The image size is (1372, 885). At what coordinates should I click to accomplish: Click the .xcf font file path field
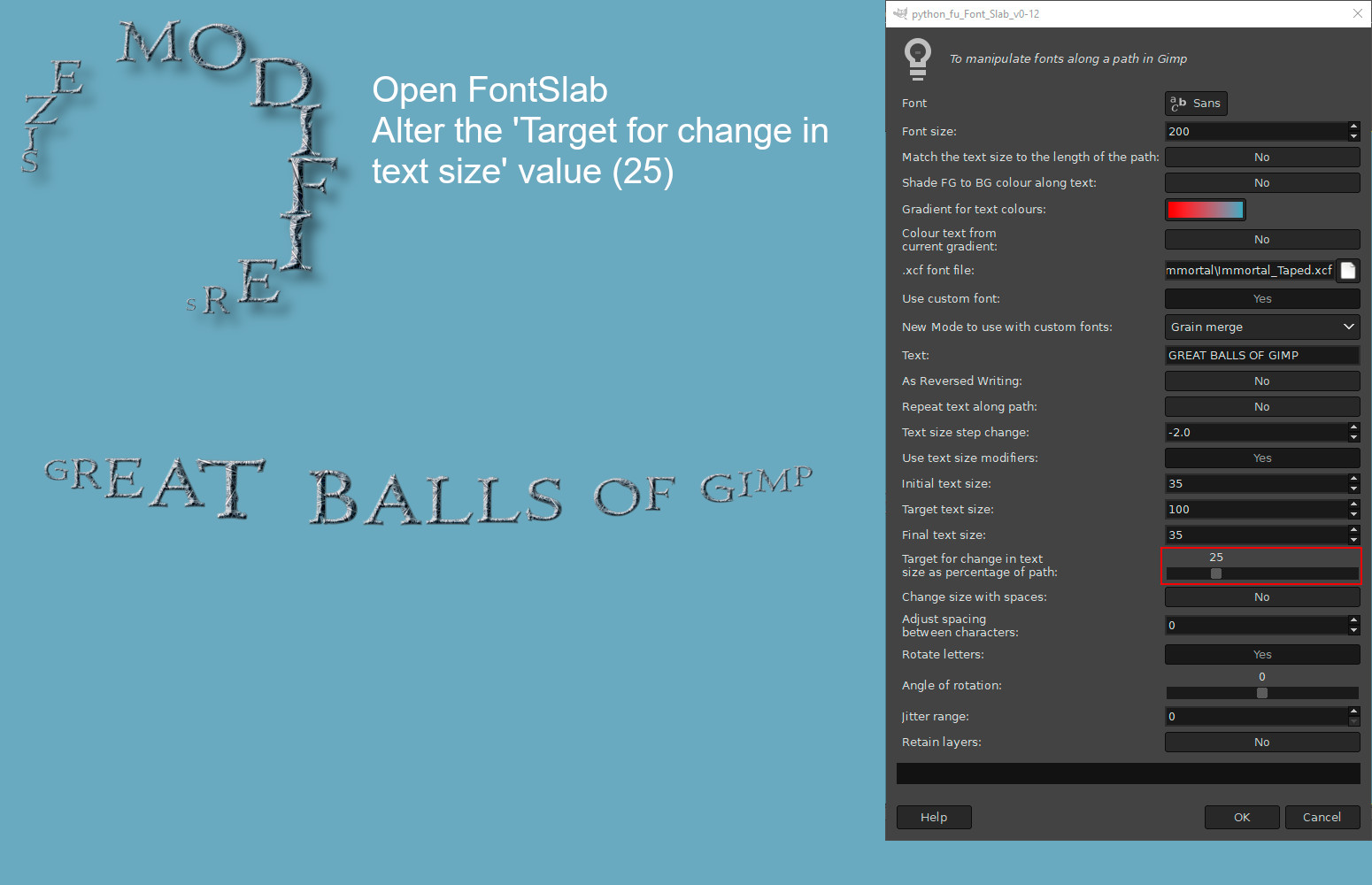1250,271
